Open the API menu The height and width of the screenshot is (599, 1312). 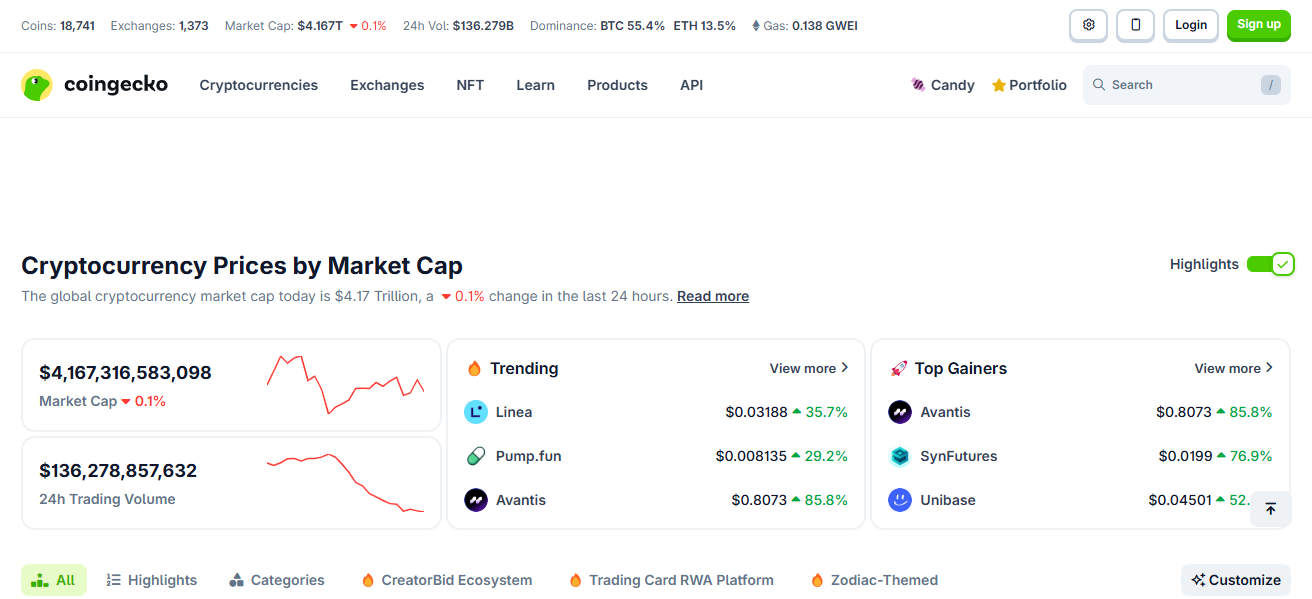pyautogui.click(x=691, y=85)
